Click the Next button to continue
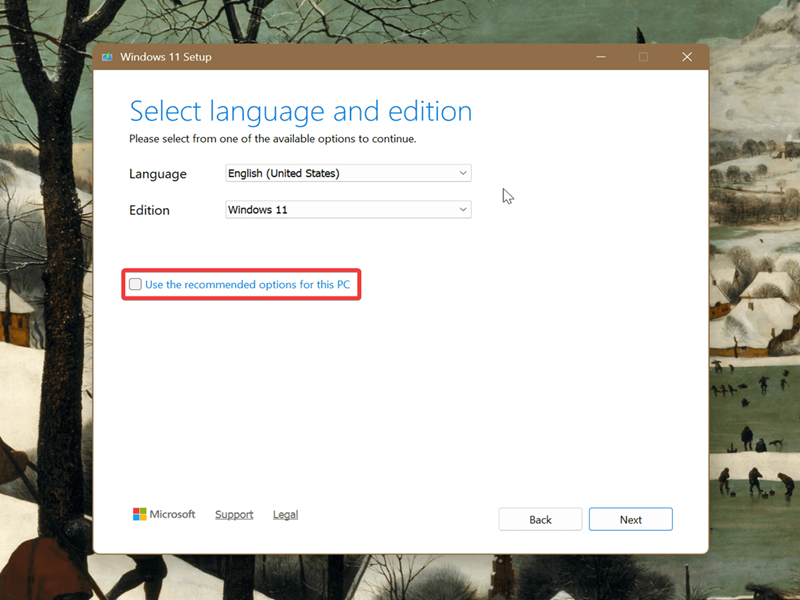This screenshot has height=600, width=800. tap(631, 519)
